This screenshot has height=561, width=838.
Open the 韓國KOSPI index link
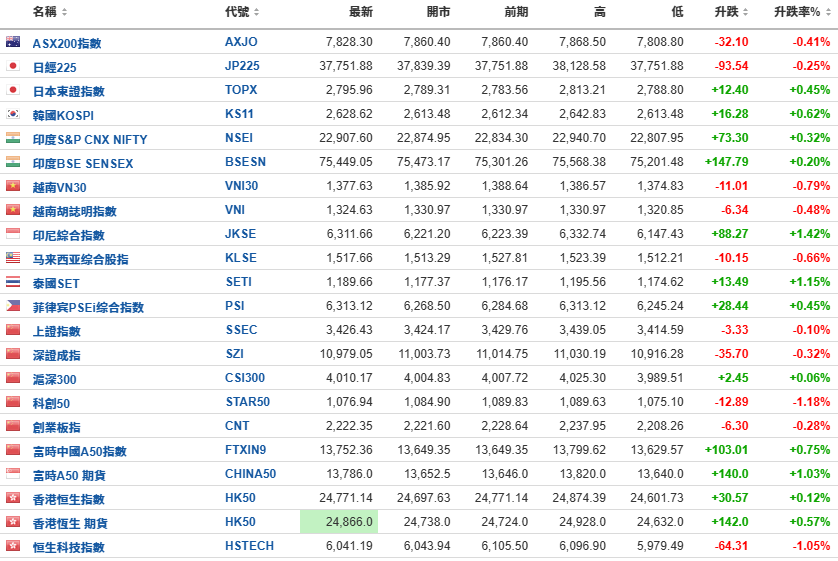(63, 115)
